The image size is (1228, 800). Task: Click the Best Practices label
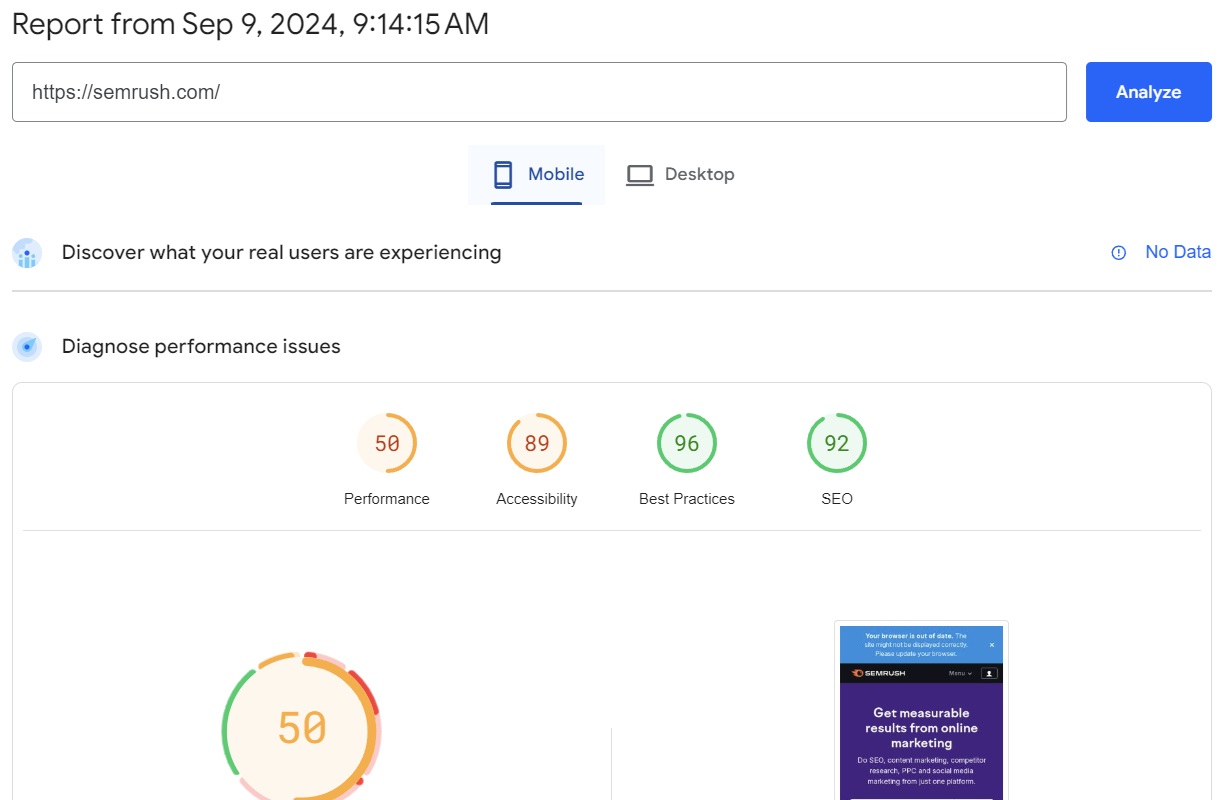[686, 498]
